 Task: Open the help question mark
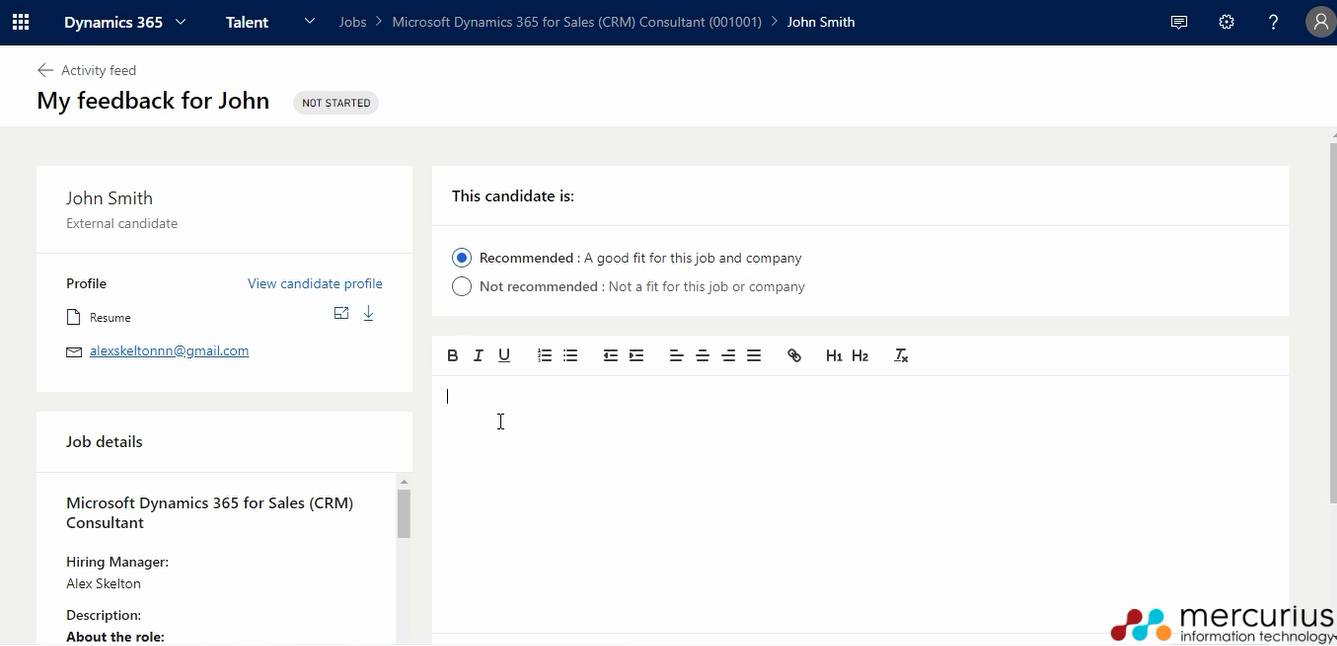click(1273, 22)
